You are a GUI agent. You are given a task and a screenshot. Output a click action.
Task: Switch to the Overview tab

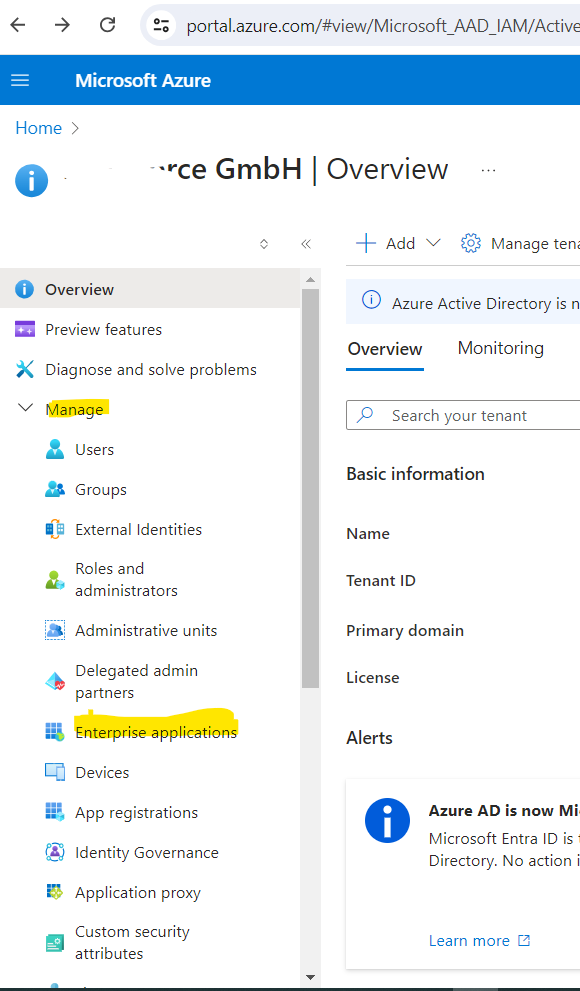pyautogui.click(x=385, y=349)
